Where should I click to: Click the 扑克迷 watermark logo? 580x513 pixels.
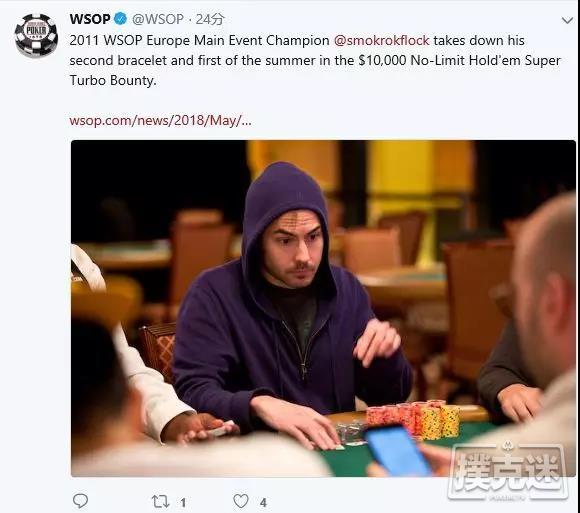507,470
